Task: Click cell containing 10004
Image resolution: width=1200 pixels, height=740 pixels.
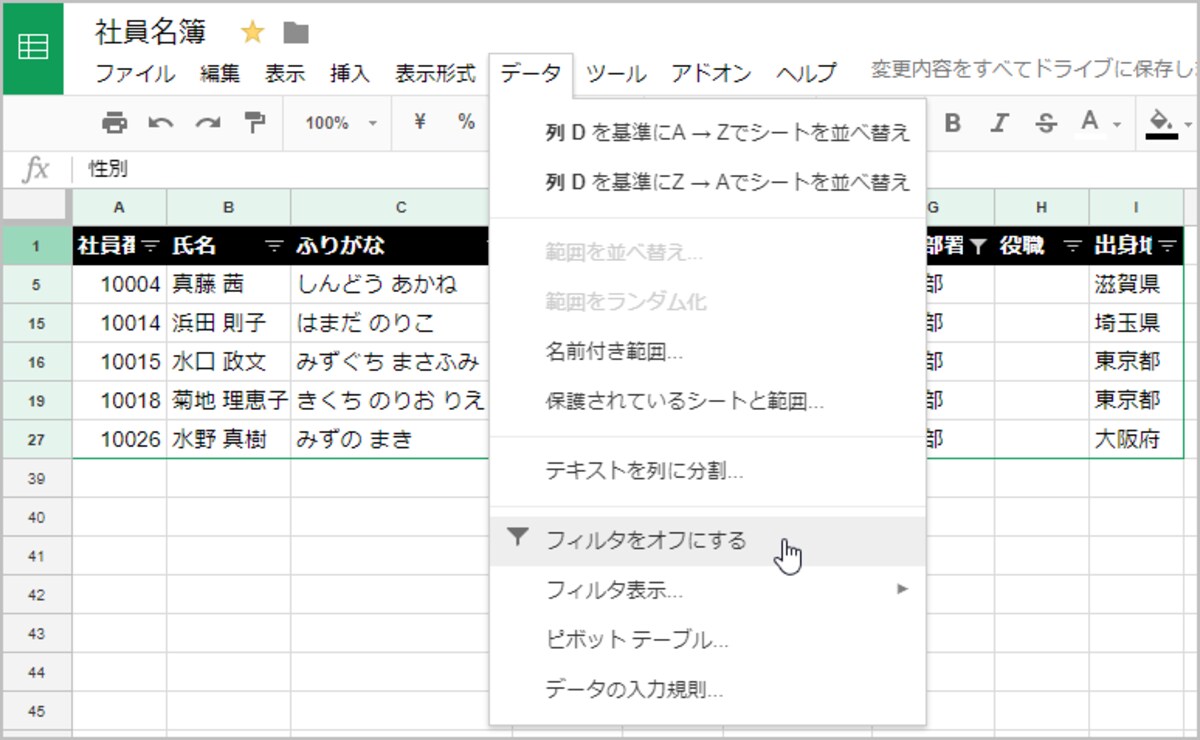Action: [119, 284]
